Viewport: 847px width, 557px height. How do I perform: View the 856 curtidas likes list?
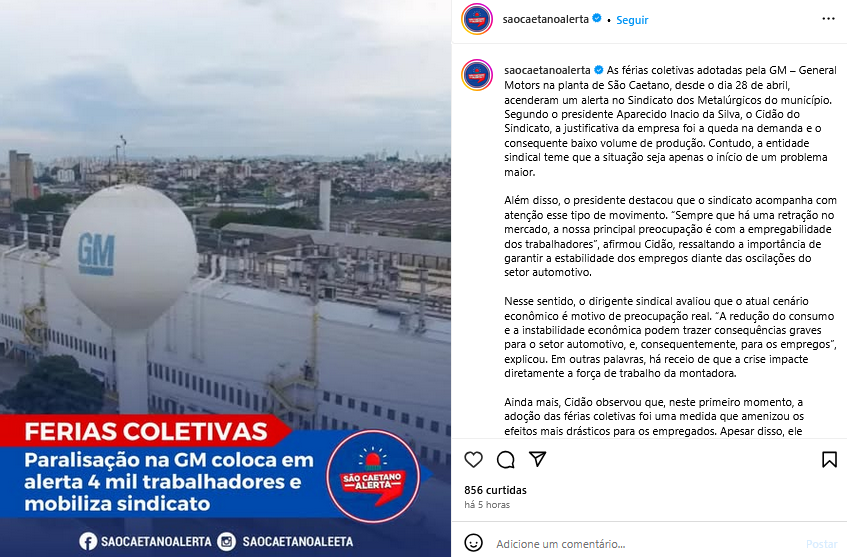point(495,490)
